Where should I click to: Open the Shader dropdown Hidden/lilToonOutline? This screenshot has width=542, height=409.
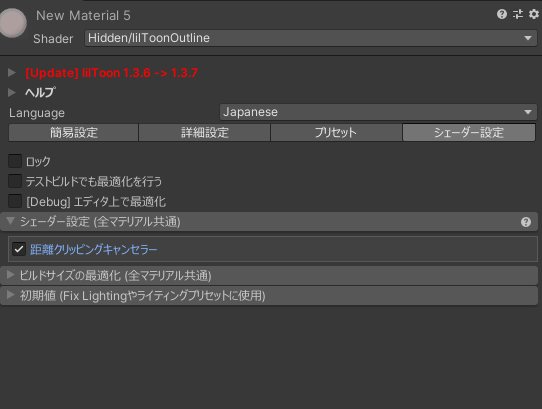tap(311, 38)
